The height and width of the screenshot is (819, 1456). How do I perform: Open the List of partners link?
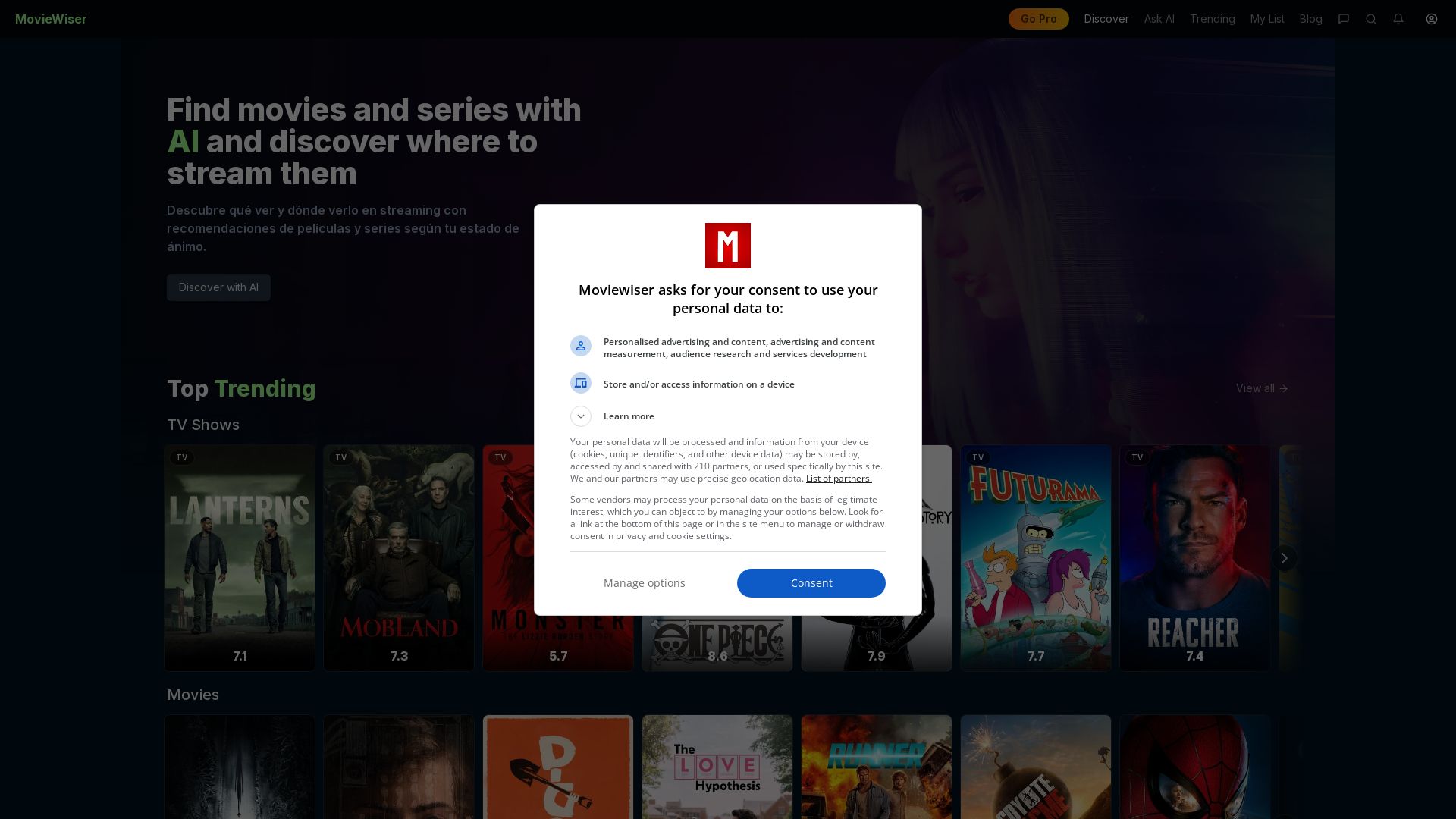pos(839,479)
